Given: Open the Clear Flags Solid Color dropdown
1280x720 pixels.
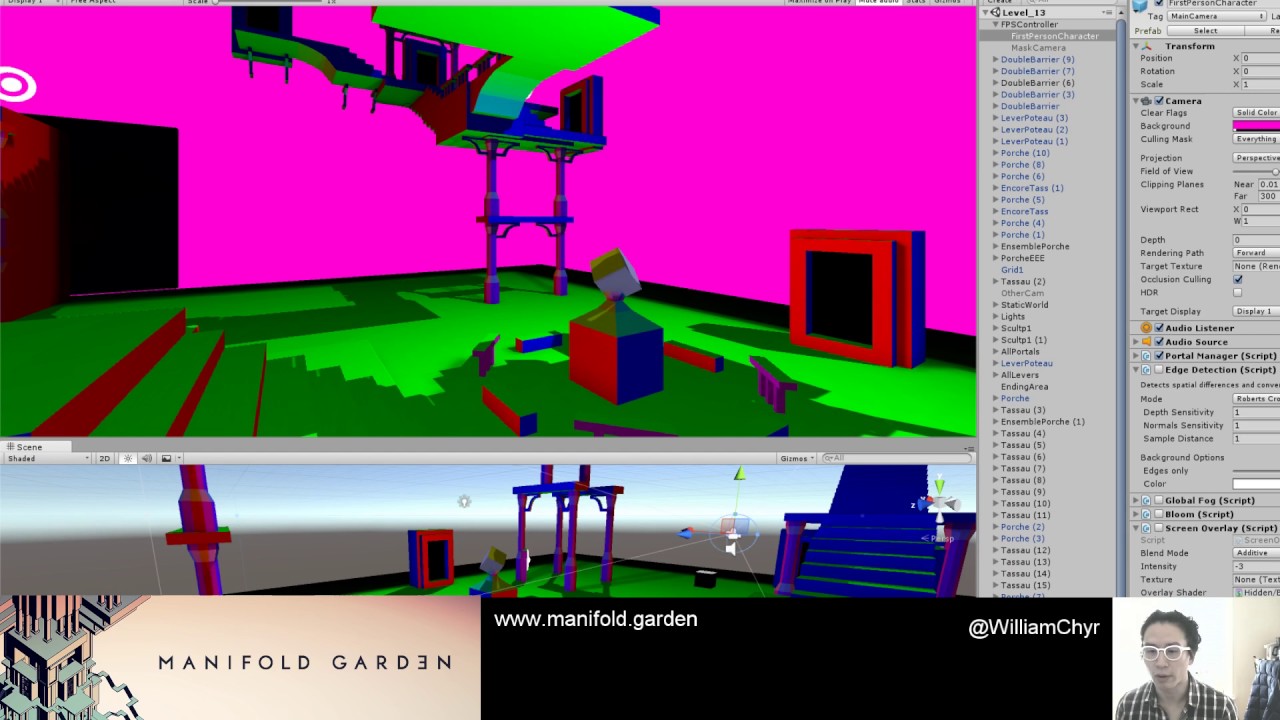Looking at the screenshot, I should pyautogui.click(x=1257, y=113).
